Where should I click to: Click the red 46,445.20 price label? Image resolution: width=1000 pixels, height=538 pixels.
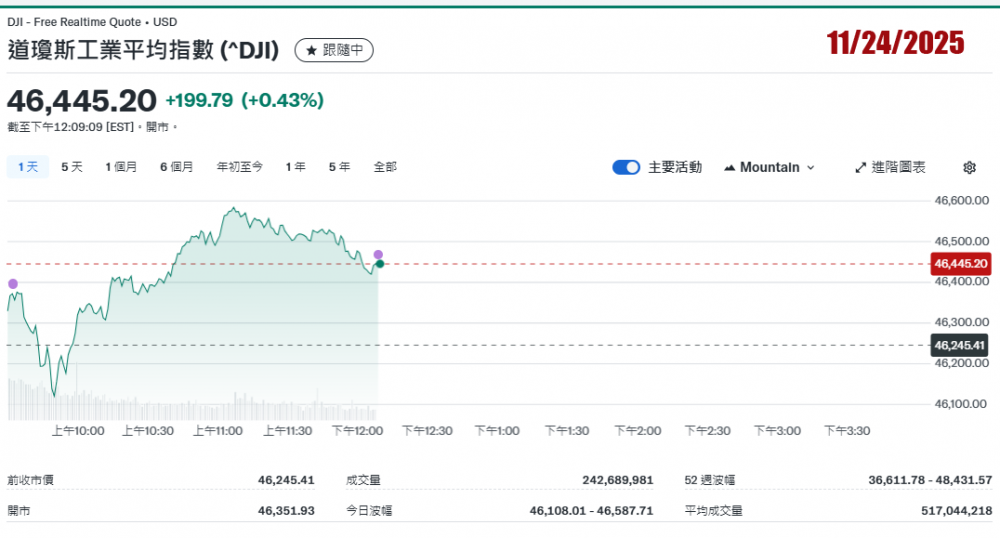click(960, 264)
